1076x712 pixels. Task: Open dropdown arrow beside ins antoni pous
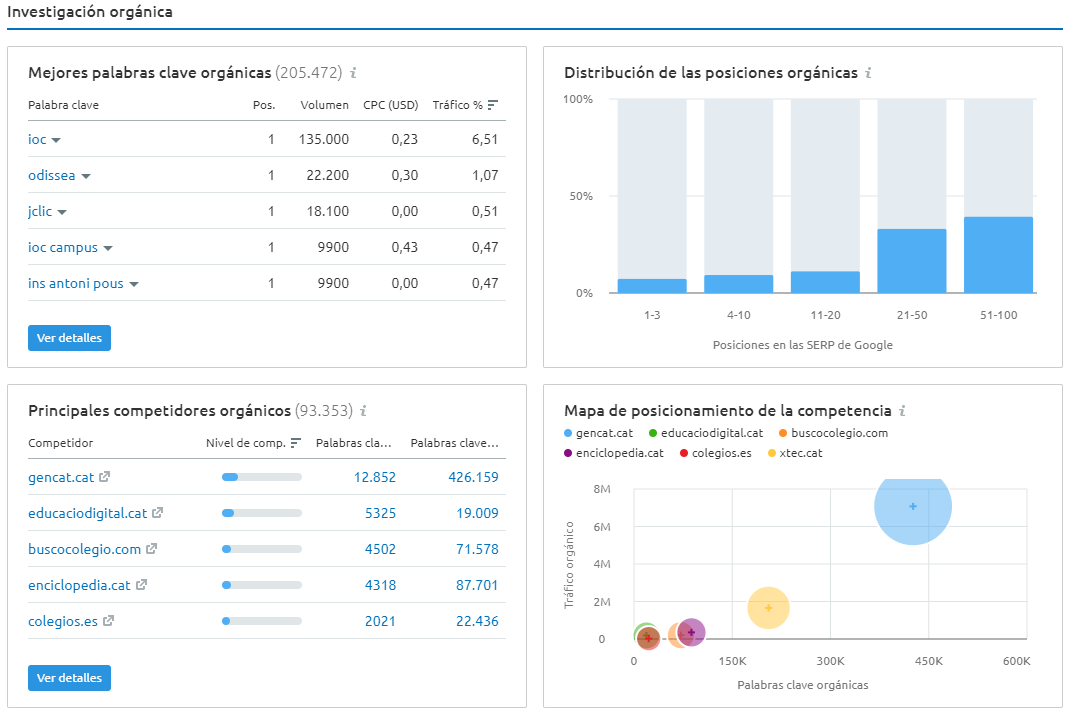tap(134, 284)
